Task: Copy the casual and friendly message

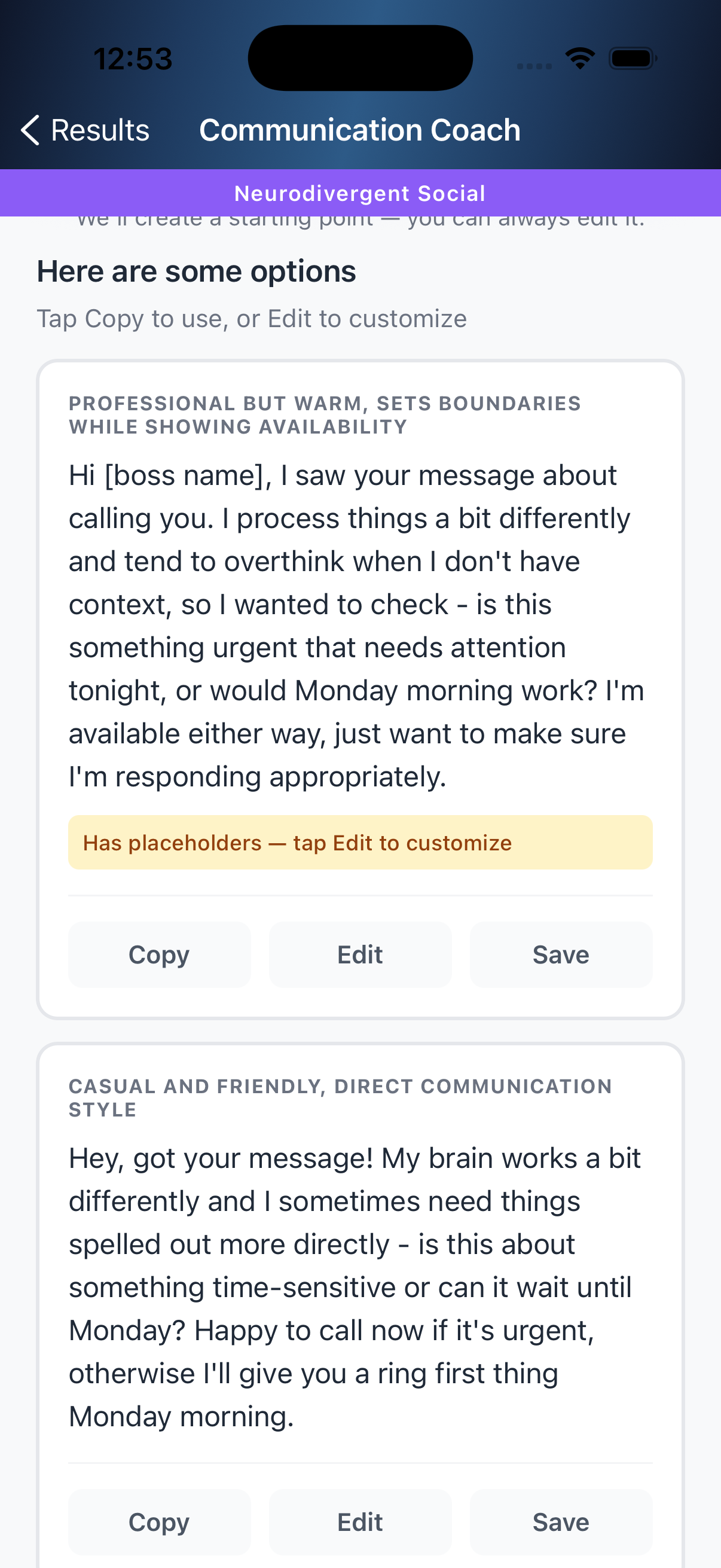Action: tap(159, 1522)
